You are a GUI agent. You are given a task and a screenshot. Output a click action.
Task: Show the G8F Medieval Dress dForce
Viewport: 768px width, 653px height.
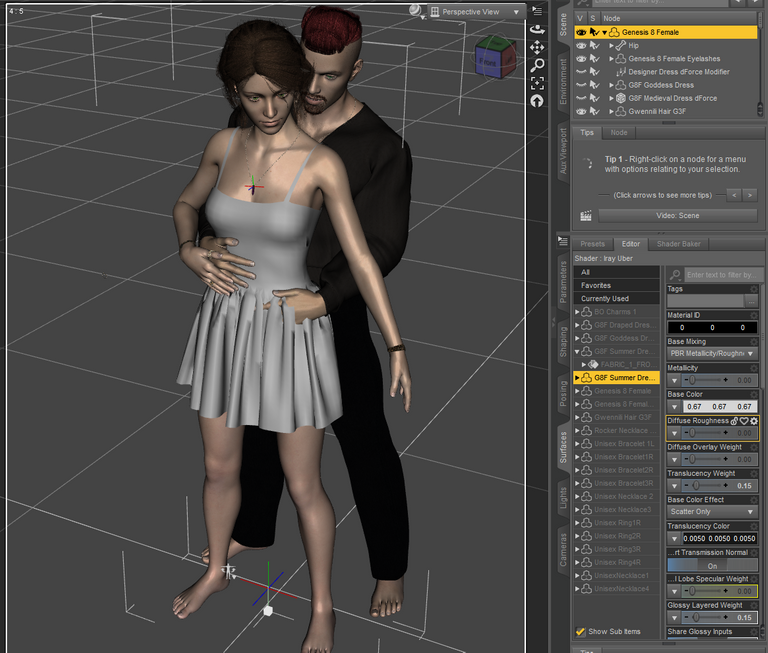(x=581, y=98)
